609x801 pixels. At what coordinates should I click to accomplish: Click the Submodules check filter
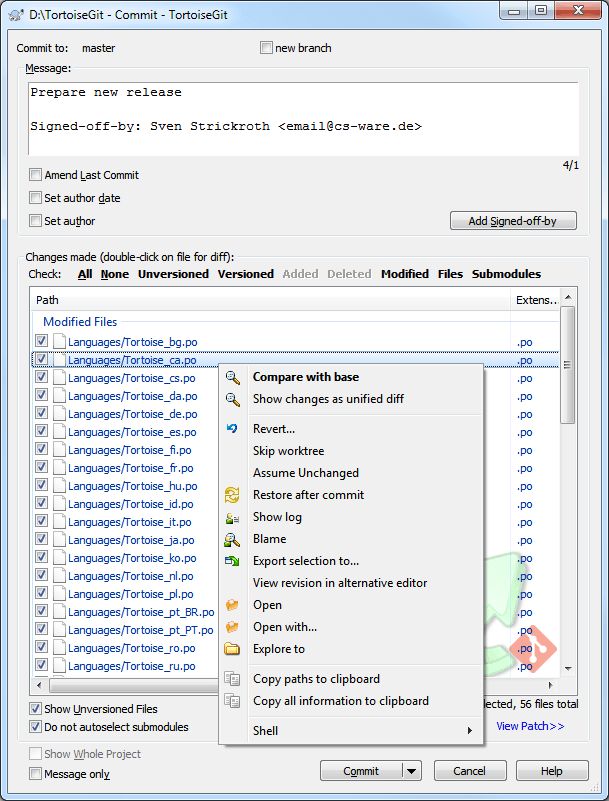coord(506,274)
